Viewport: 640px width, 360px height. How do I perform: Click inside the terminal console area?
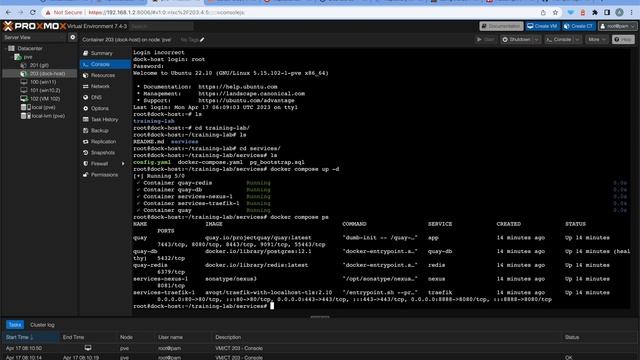click(x=381, y=180)
